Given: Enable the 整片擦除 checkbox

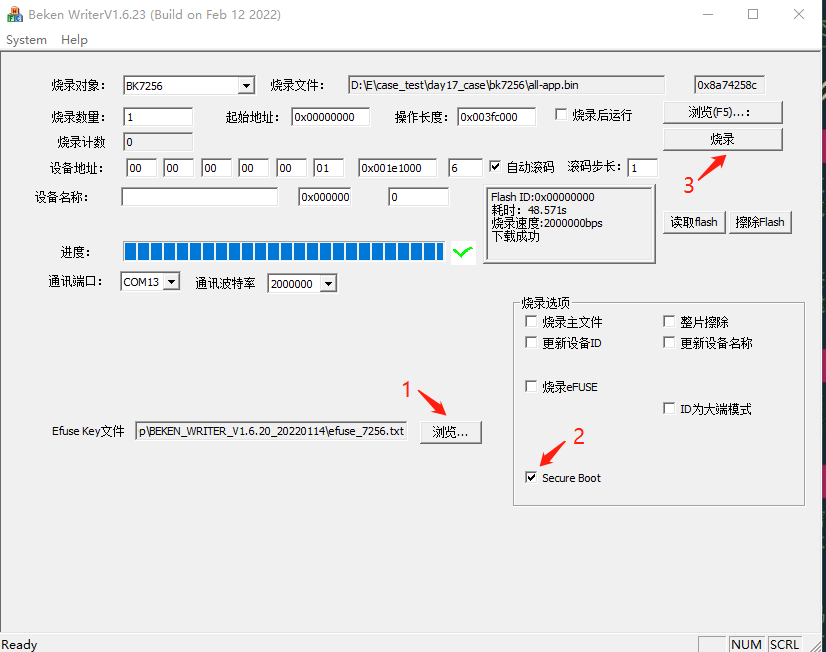Looking at the screenshot, I should [x=670, y=322].
